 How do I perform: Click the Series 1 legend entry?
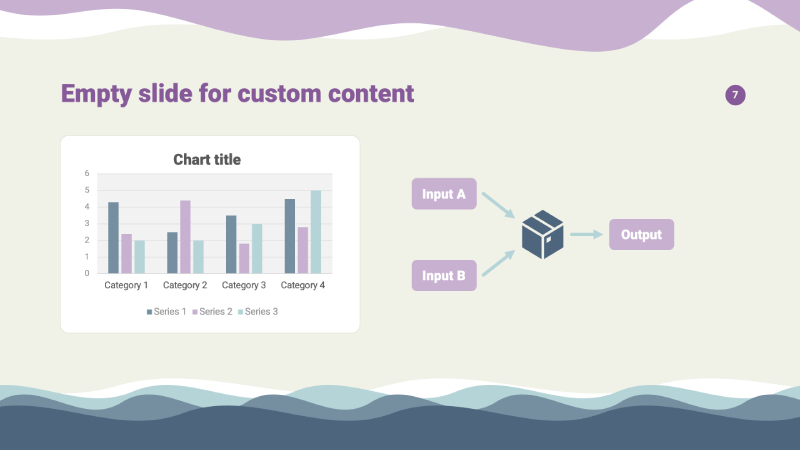167,312
